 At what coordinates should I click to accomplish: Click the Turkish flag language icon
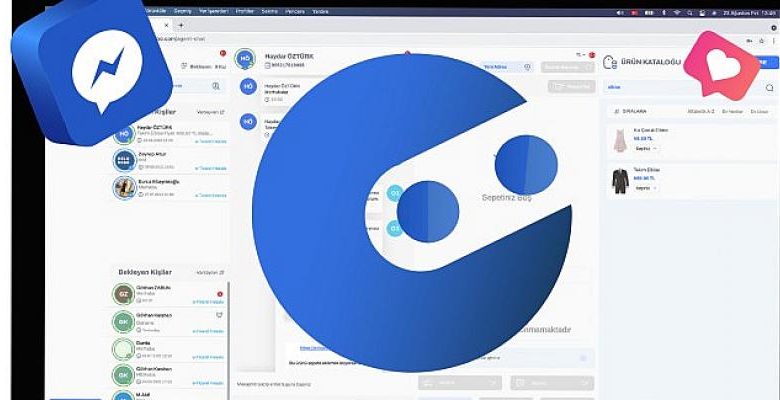pyautogui.click(x=592, y=55)
